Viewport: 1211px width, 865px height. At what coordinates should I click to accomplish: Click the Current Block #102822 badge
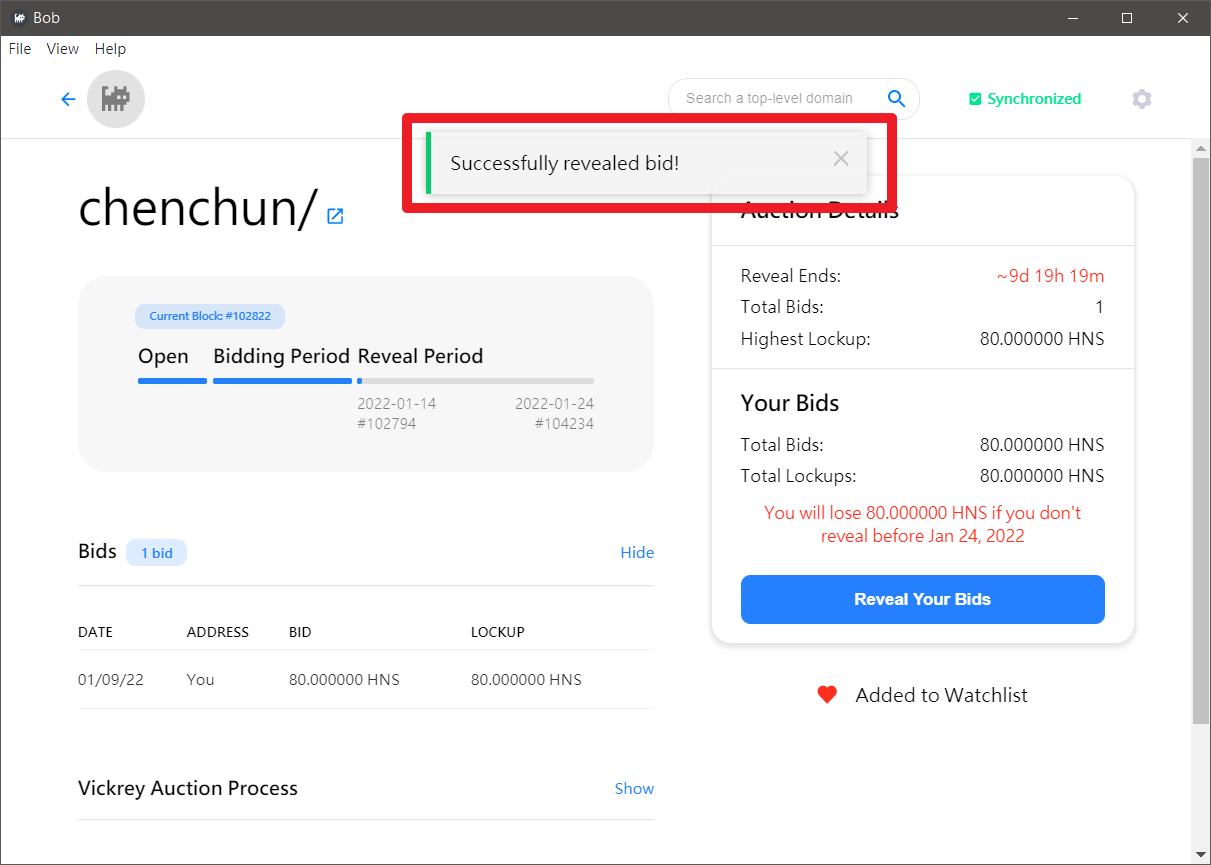[x=210, y=316]
